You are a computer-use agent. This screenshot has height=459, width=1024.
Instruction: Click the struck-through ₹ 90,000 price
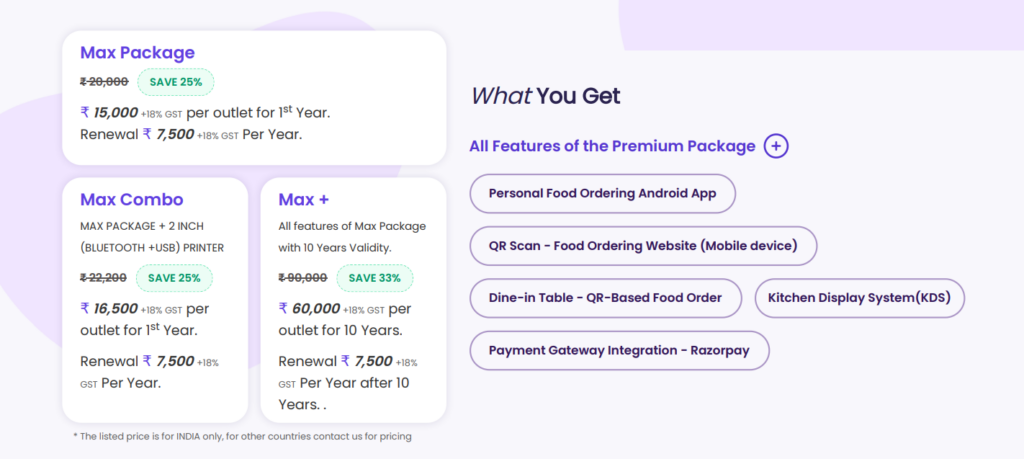point(303,277)
